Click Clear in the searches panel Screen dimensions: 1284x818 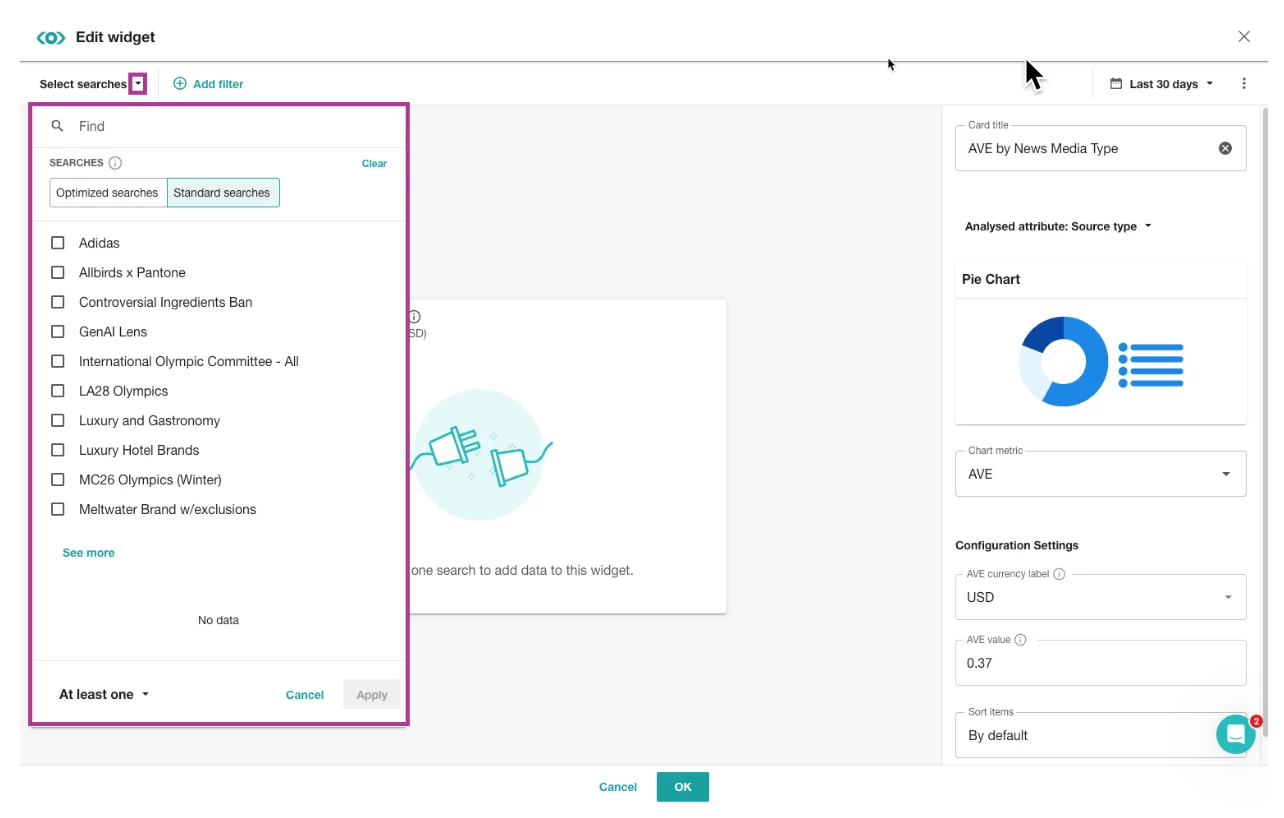tap(374, 163)
